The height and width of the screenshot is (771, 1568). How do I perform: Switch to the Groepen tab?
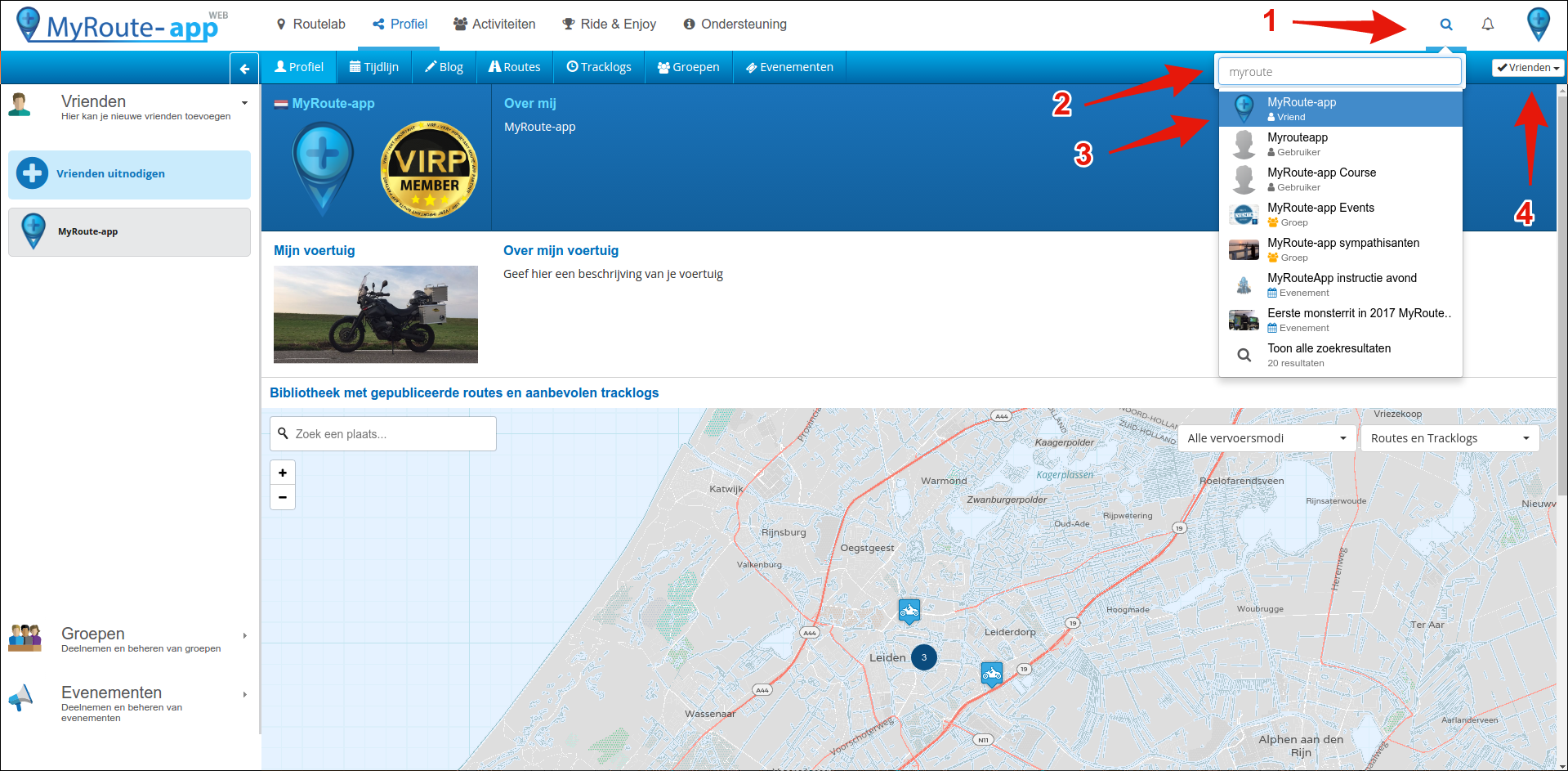pyautogui.click(x=688, y=67)
